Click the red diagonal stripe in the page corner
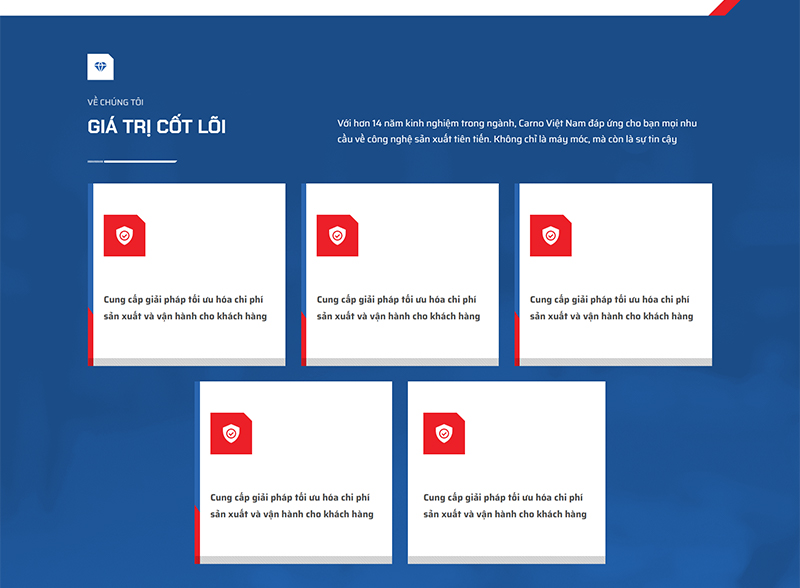Viewport: 800px width, 588px height. [x=722, y=7]
